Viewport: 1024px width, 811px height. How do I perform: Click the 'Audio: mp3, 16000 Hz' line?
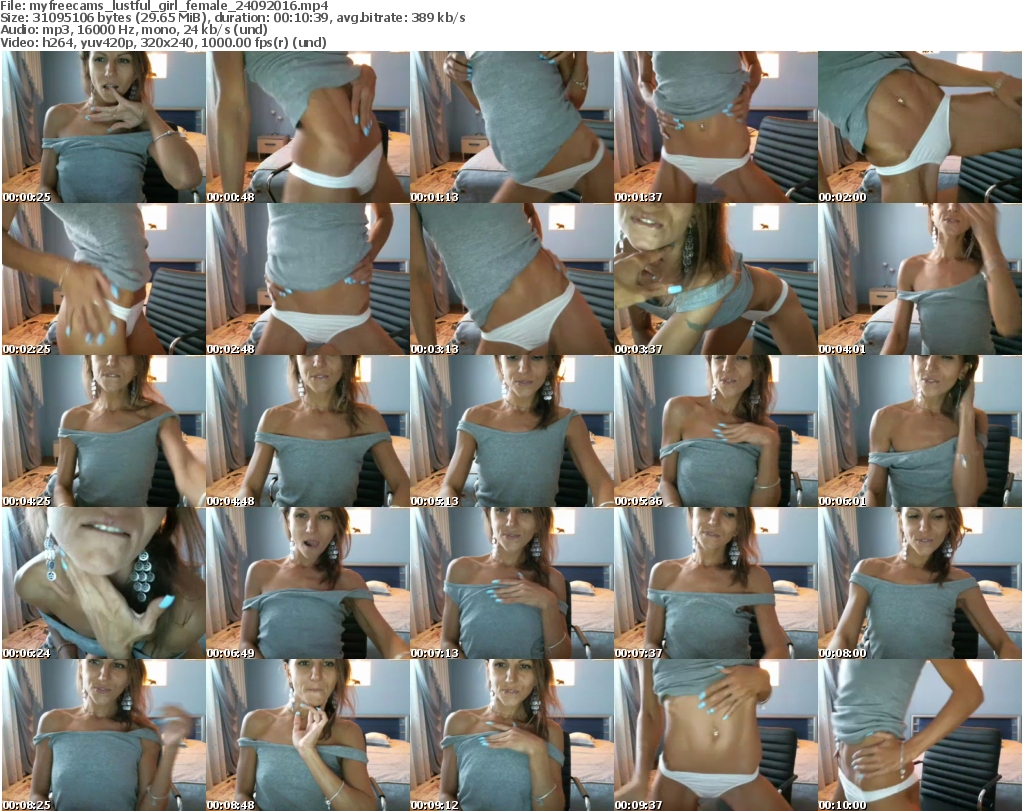[x=135, y=30]
